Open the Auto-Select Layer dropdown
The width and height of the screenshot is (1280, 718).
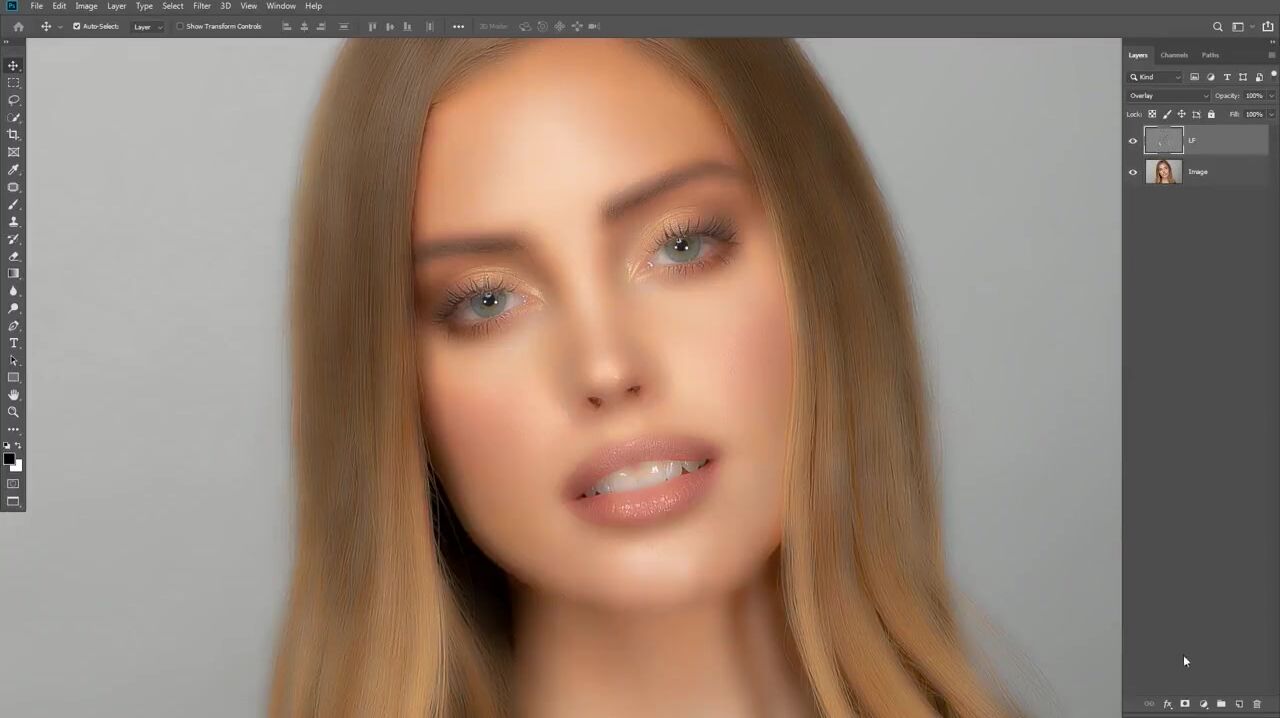pos(148,27)
